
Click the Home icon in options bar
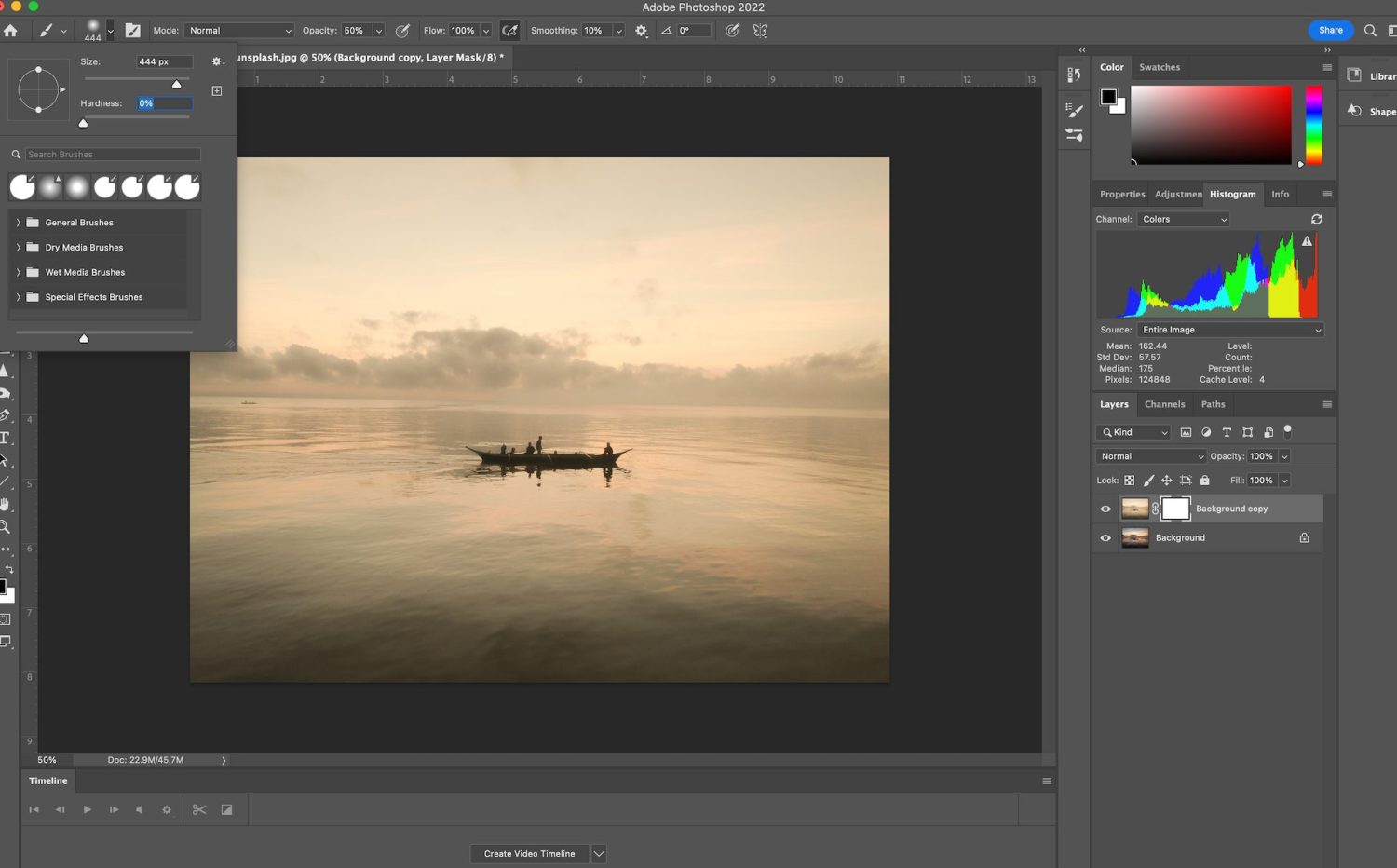pos(10,31)
